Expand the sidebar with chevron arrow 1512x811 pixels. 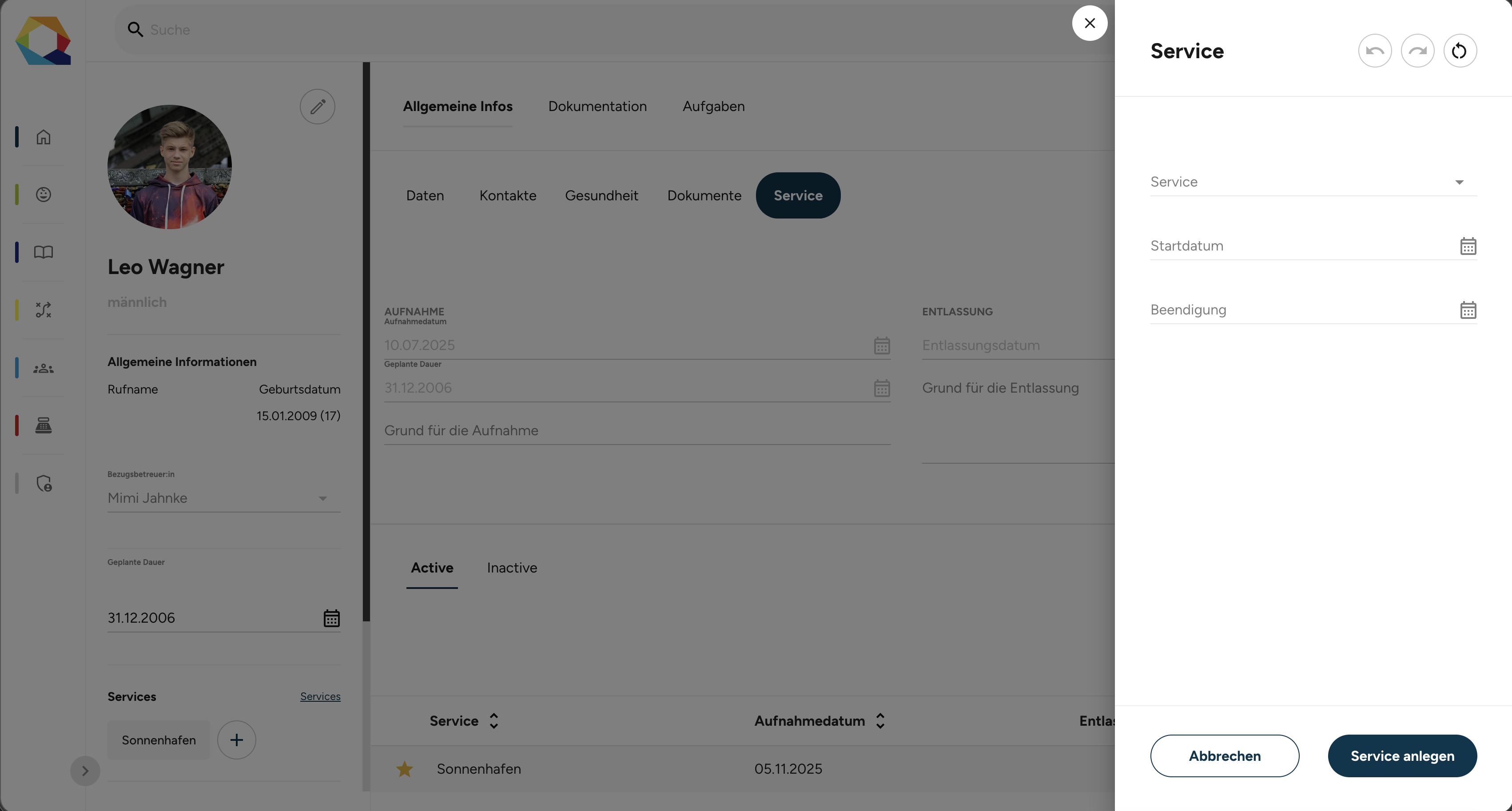click(85, 771)
